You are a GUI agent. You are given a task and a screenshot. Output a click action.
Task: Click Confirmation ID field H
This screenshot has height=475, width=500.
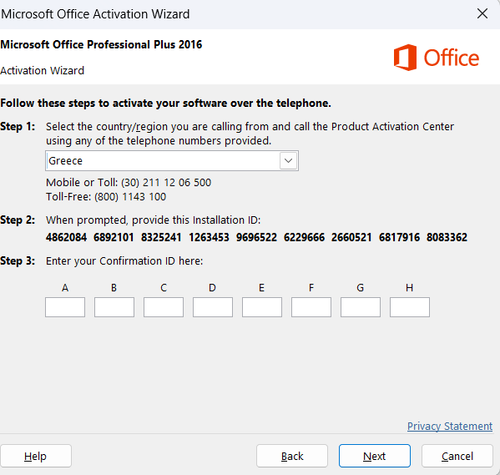pos(410,307)
